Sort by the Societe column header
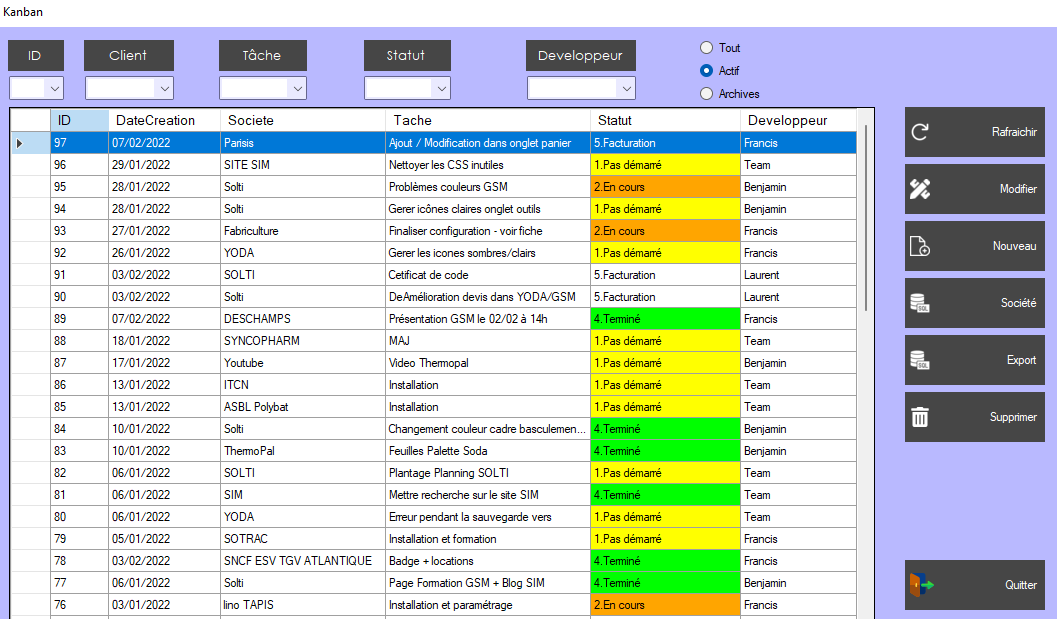The width and height of the screenshot is (1057, 619). coord(303,120)
